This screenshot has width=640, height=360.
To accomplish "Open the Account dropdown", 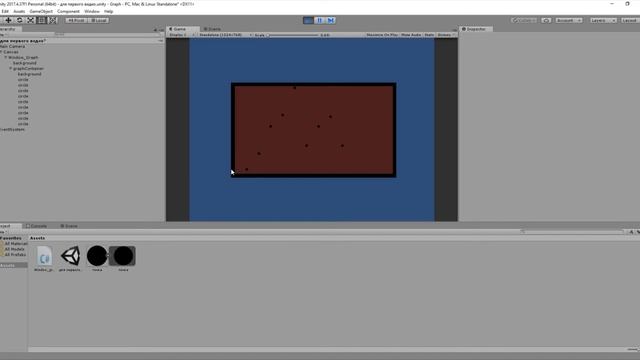I will coord(569,20).
